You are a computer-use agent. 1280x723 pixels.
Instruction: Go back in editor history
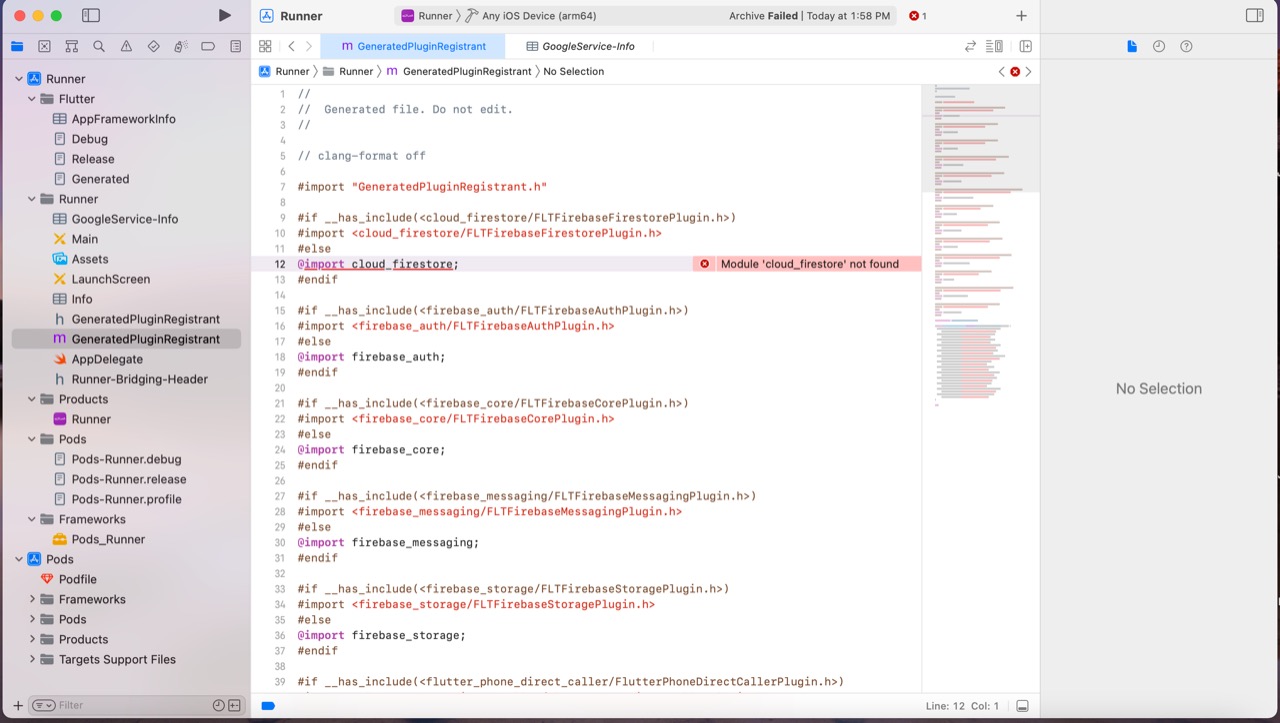[291, 46]
